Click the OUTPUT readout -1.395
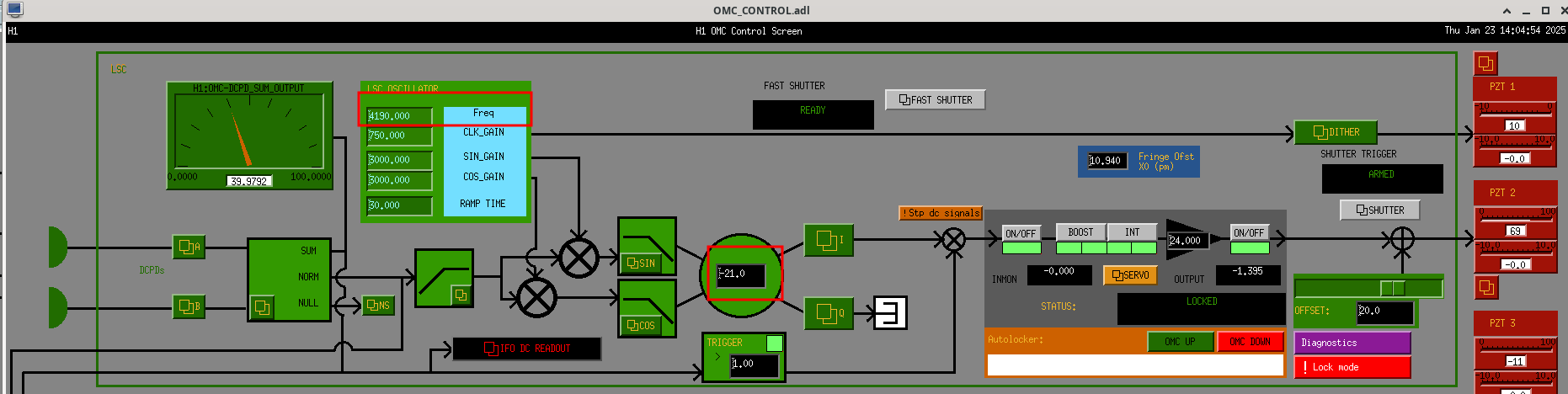The height and width of the screenshot is (394, 1568). [1248, 274]
